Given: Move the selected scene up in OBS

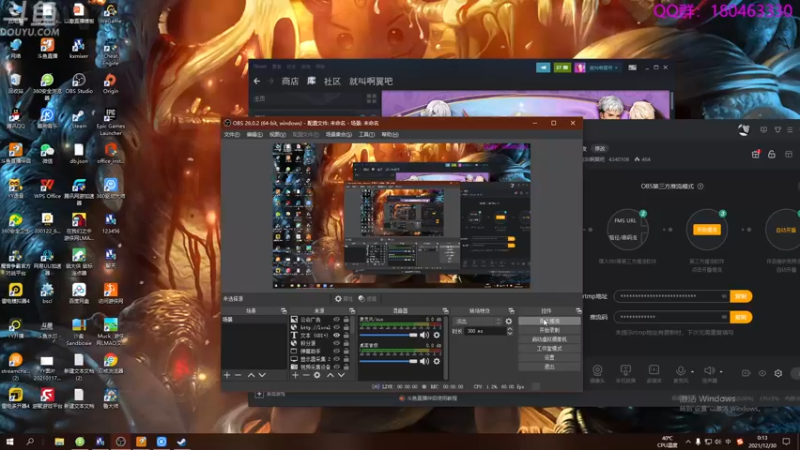Looking at the screenshot, I should (x=251, y=375).
